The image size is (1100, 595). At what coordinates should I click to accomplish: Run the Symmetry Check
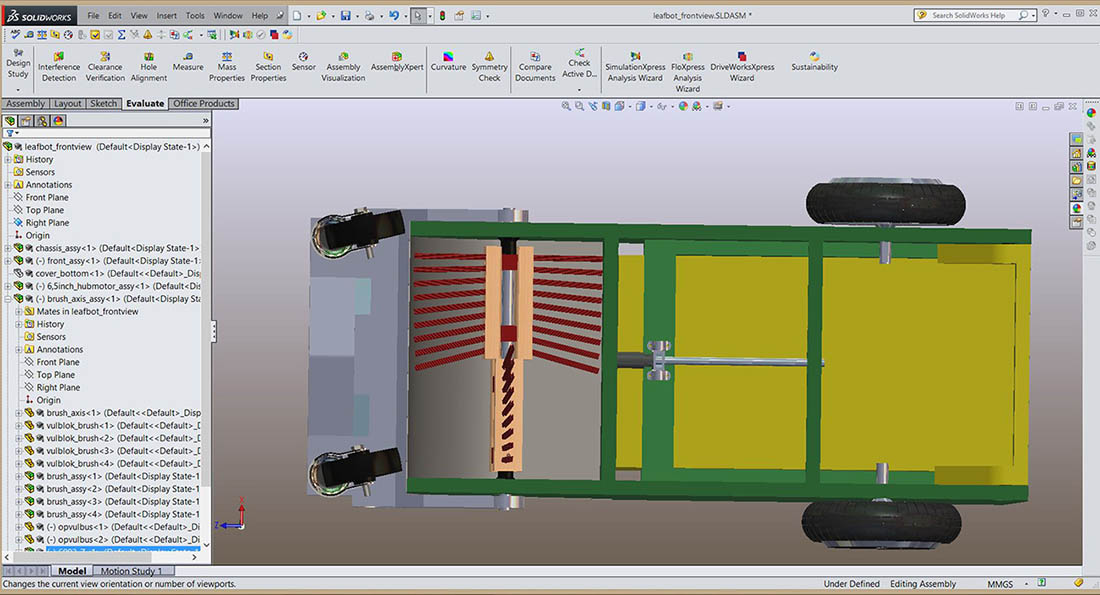[489, 67]
